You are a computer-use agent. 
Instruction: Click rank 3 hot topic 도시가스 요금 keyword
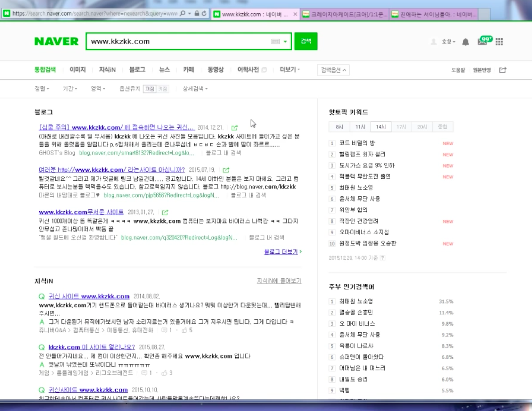(367, 165)
